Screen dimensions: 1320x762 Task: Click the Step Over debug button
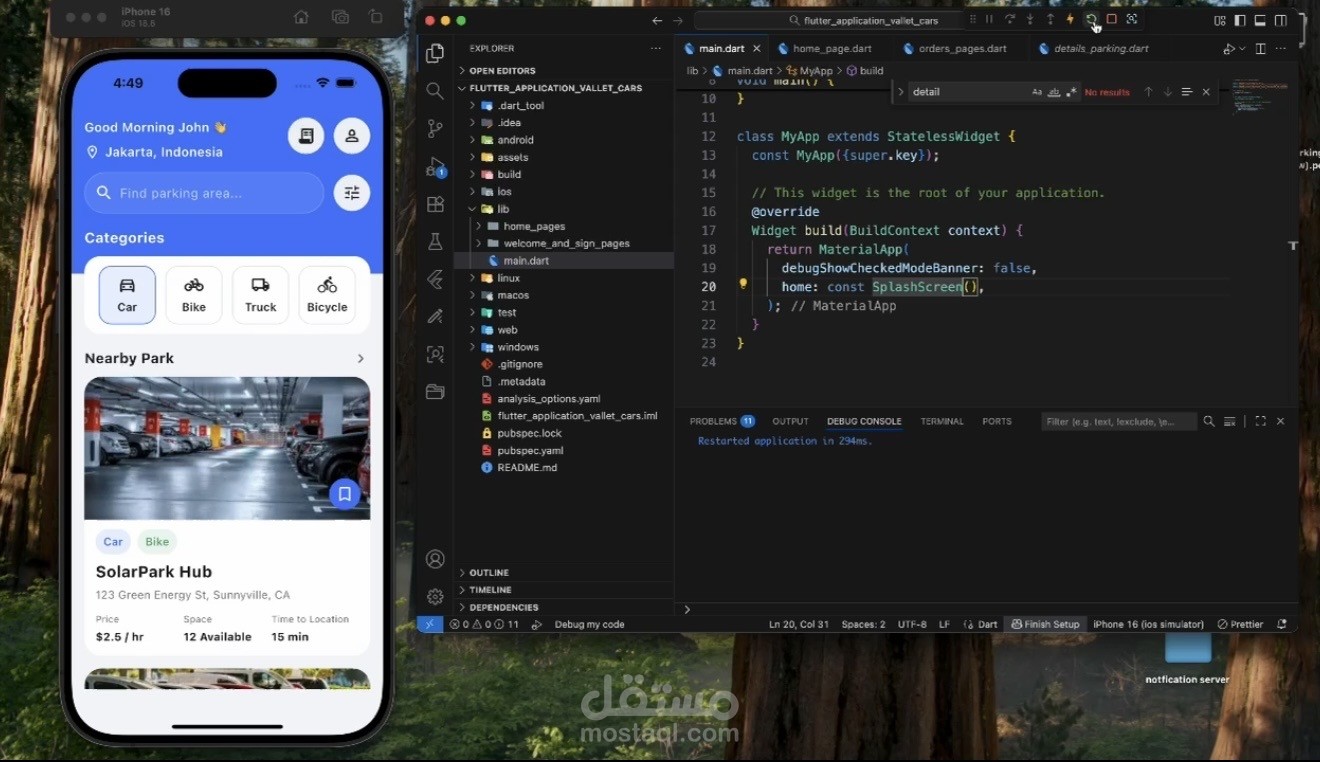click(x=1010, y=19)
